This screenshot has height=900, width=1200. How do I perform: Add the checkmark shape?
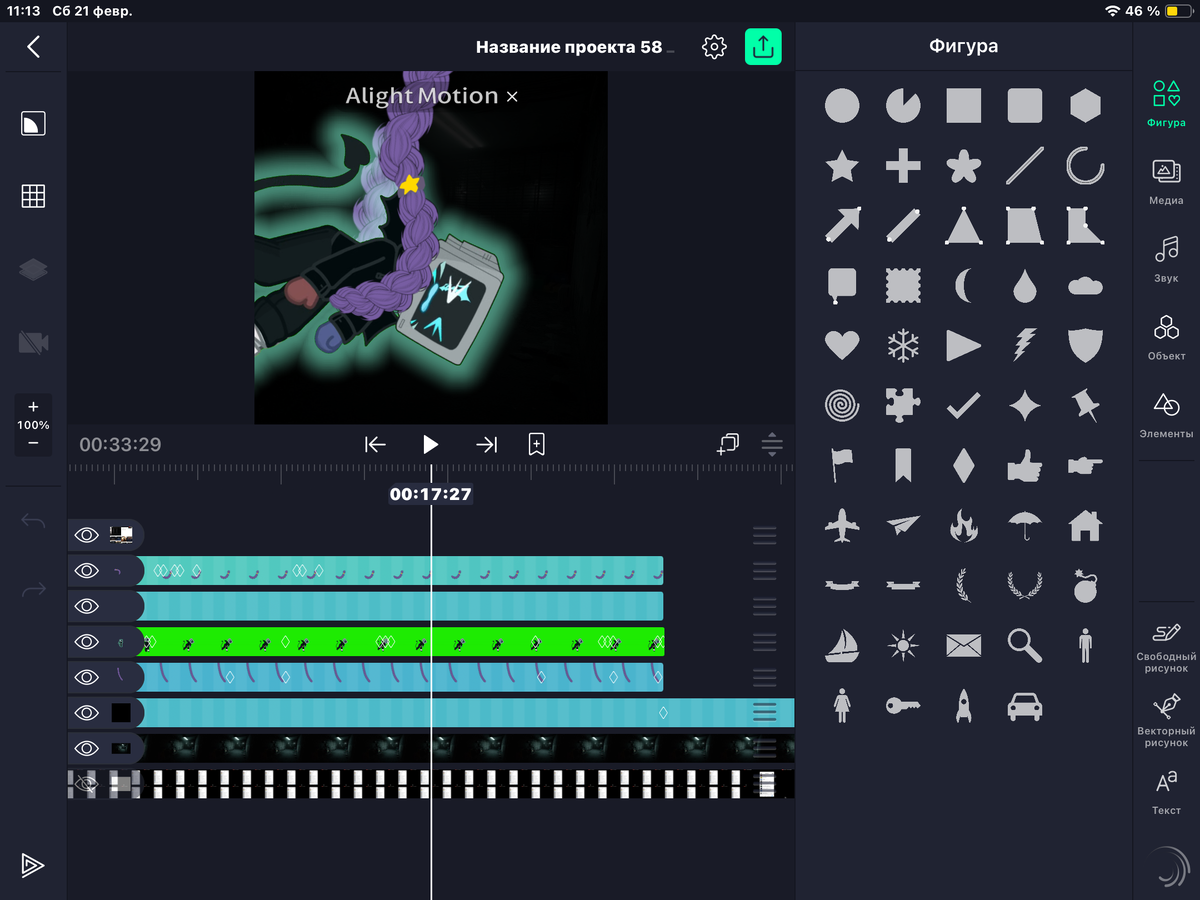963,405
